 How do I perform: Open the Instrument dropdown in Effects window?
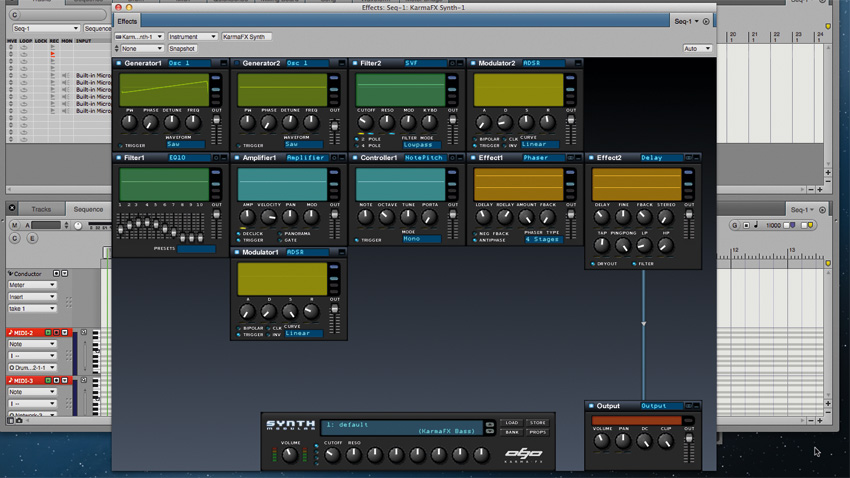(x=192, y=36)
